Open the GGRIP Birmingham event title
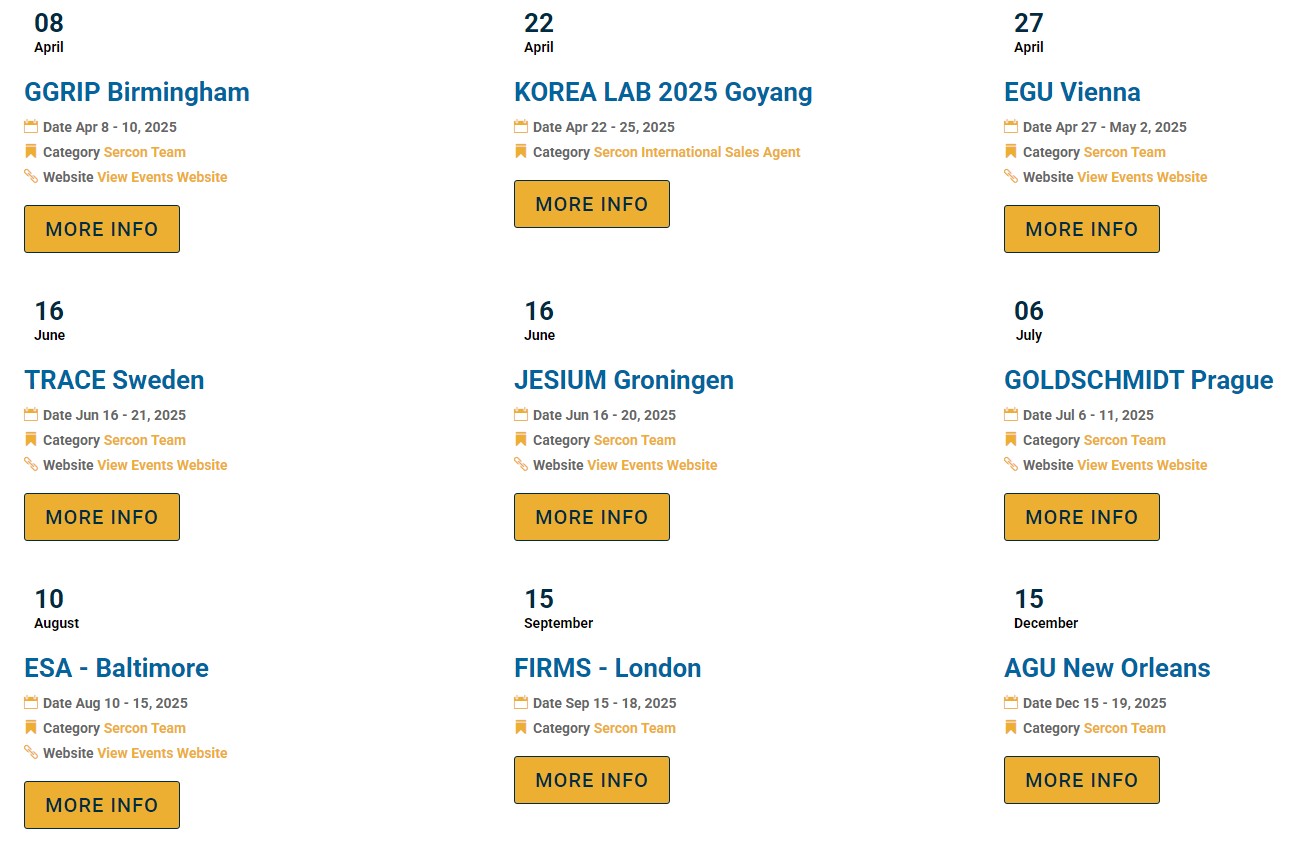Image resolution: width=1289 pixels, height=853 pixels. [x=137, y=92]
